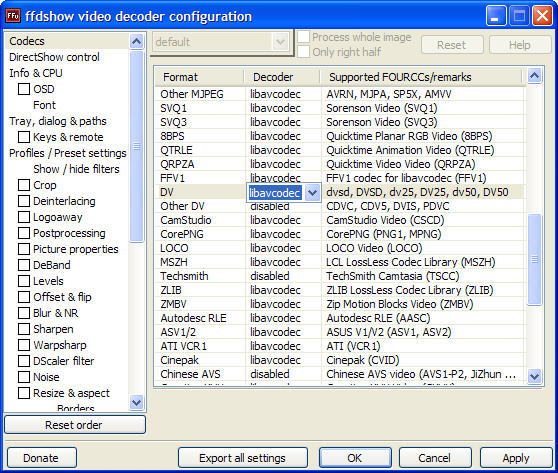Enable the OSD checkbox
Screen dimensions: 558x473
(24, 89)
